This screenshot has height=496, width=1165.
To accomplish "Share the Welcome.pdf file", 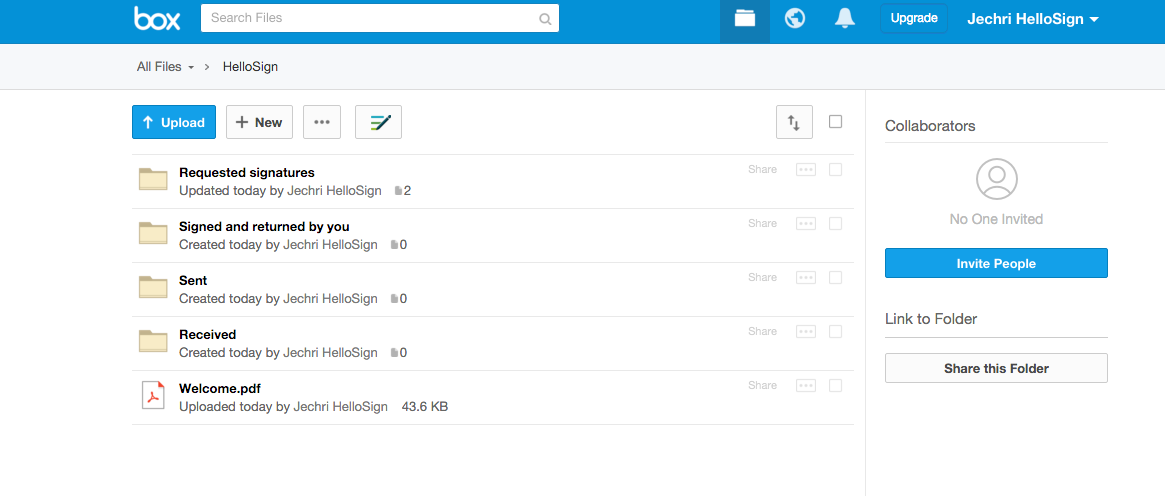I will [x=762, y=385].
